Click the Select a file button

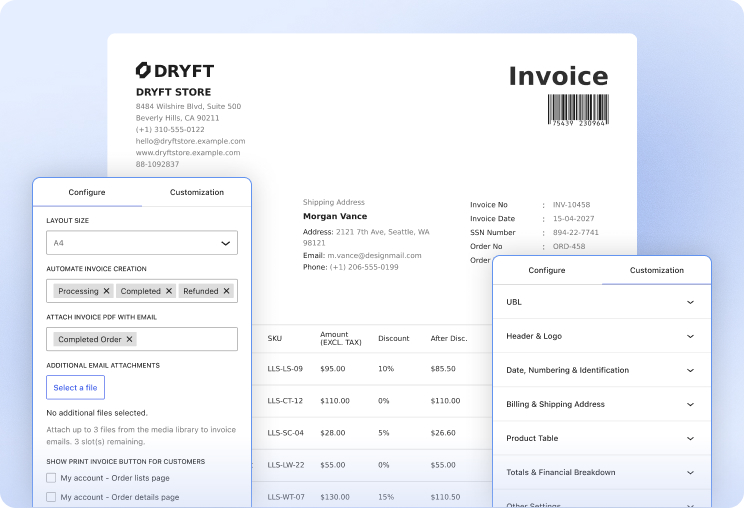point(75,388)
